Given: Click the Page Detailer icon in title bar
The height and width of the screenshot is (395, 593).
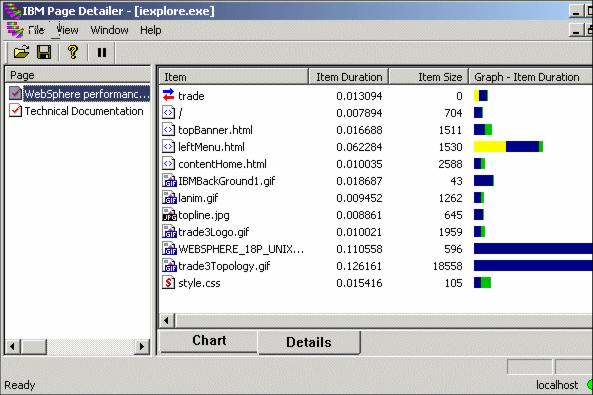Looking at the screenshot, I should [12, 11].
